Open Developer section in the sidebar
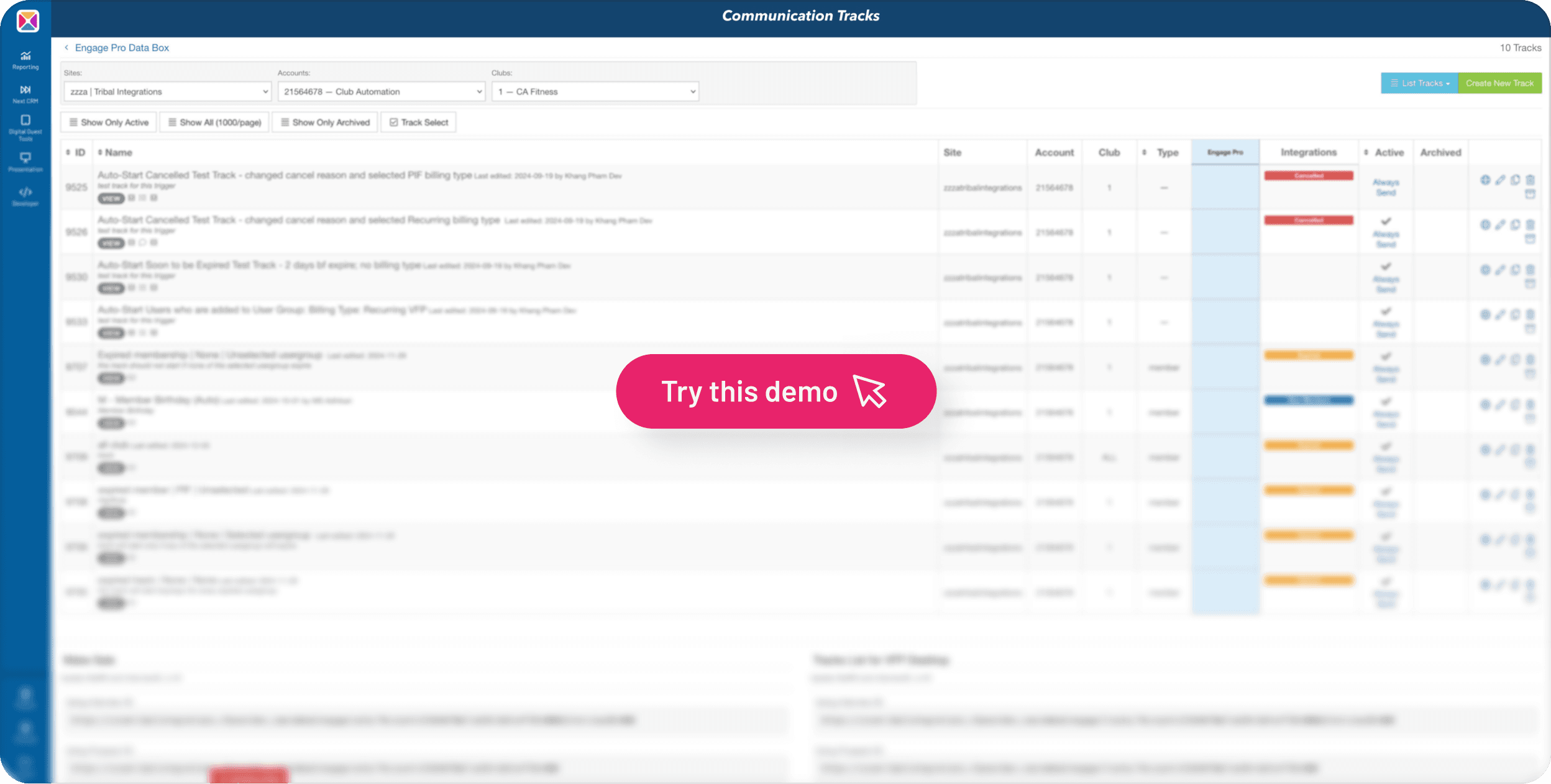Viewport: 1551px width, 784px height. (25, 196)
